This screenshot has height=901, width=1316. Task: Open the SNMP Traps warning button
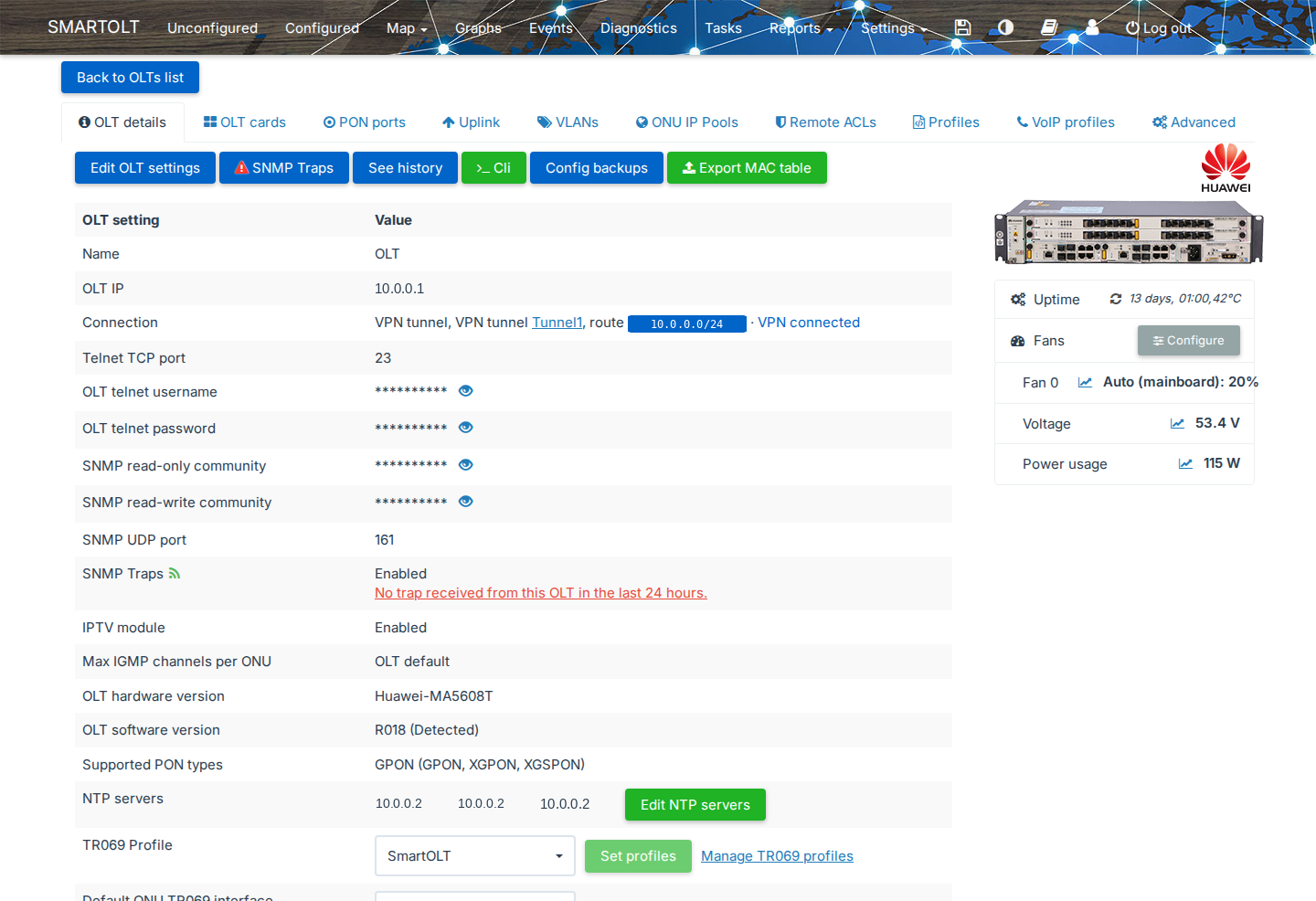[x=284, y=168]
